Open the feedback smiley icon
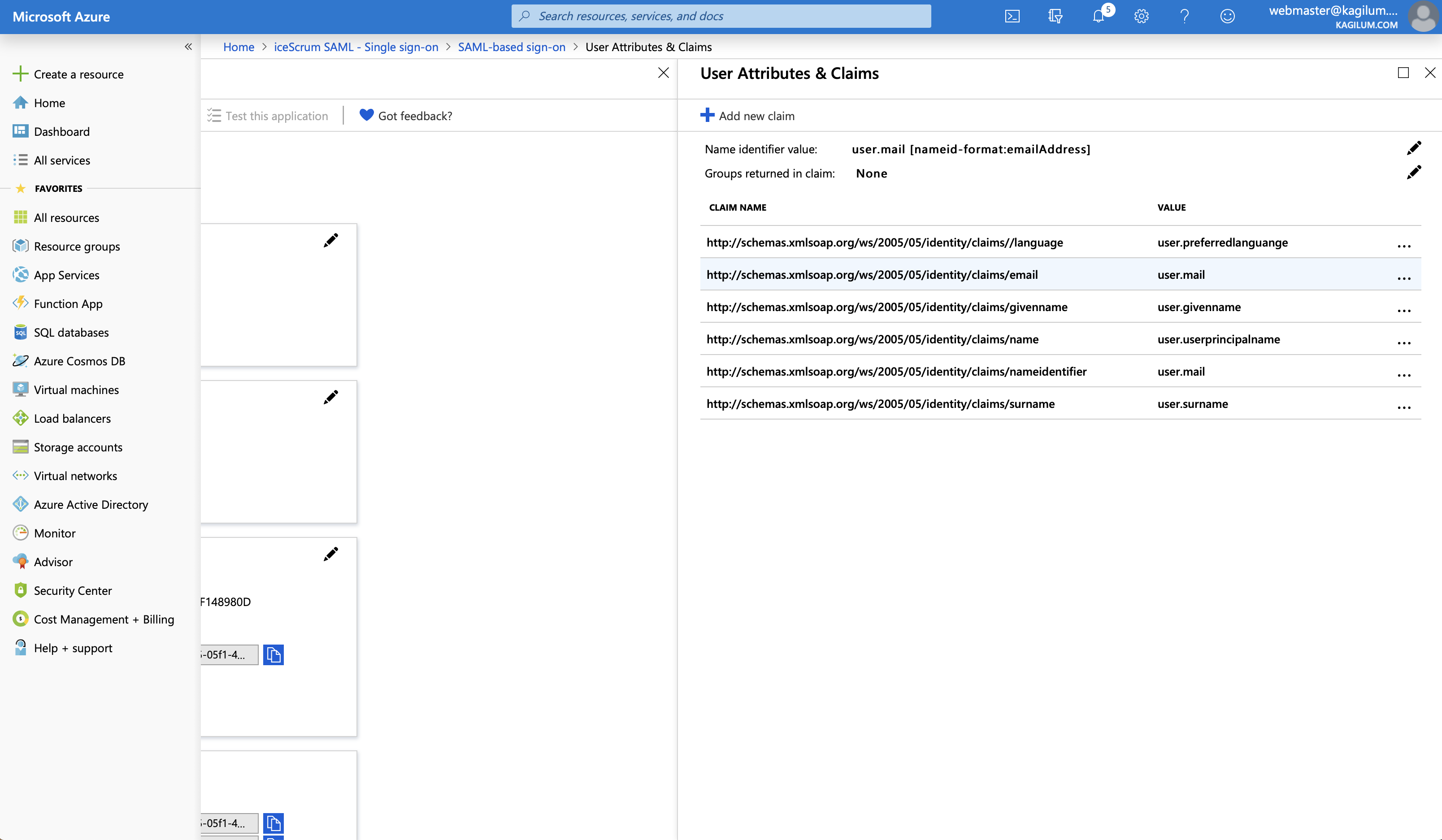Screen dimensions: 1442x840 click(1227, 16)
